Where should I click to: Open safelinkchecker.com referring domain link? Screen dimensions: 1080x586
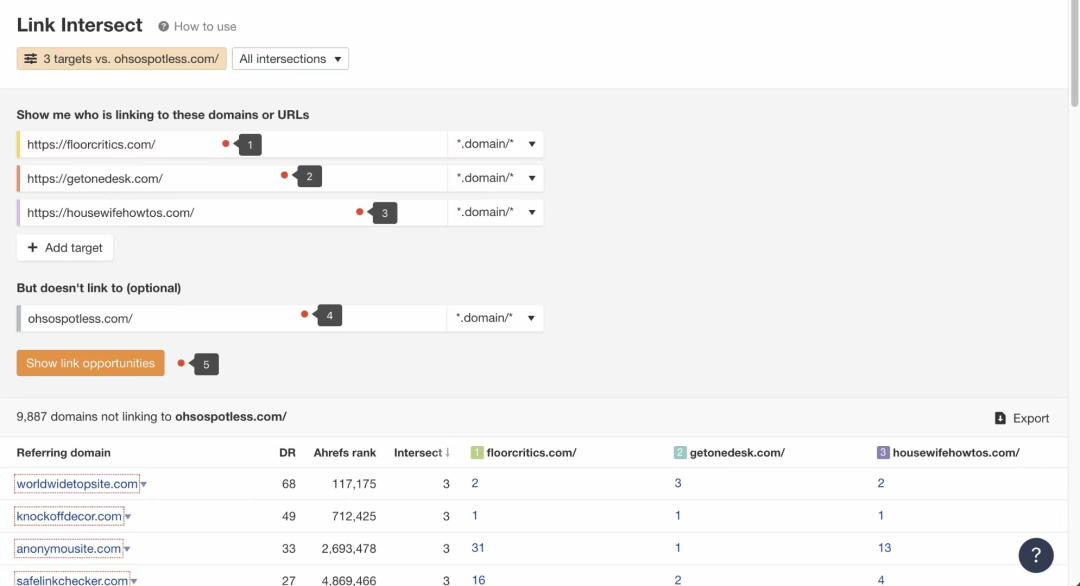click(72, 580)
